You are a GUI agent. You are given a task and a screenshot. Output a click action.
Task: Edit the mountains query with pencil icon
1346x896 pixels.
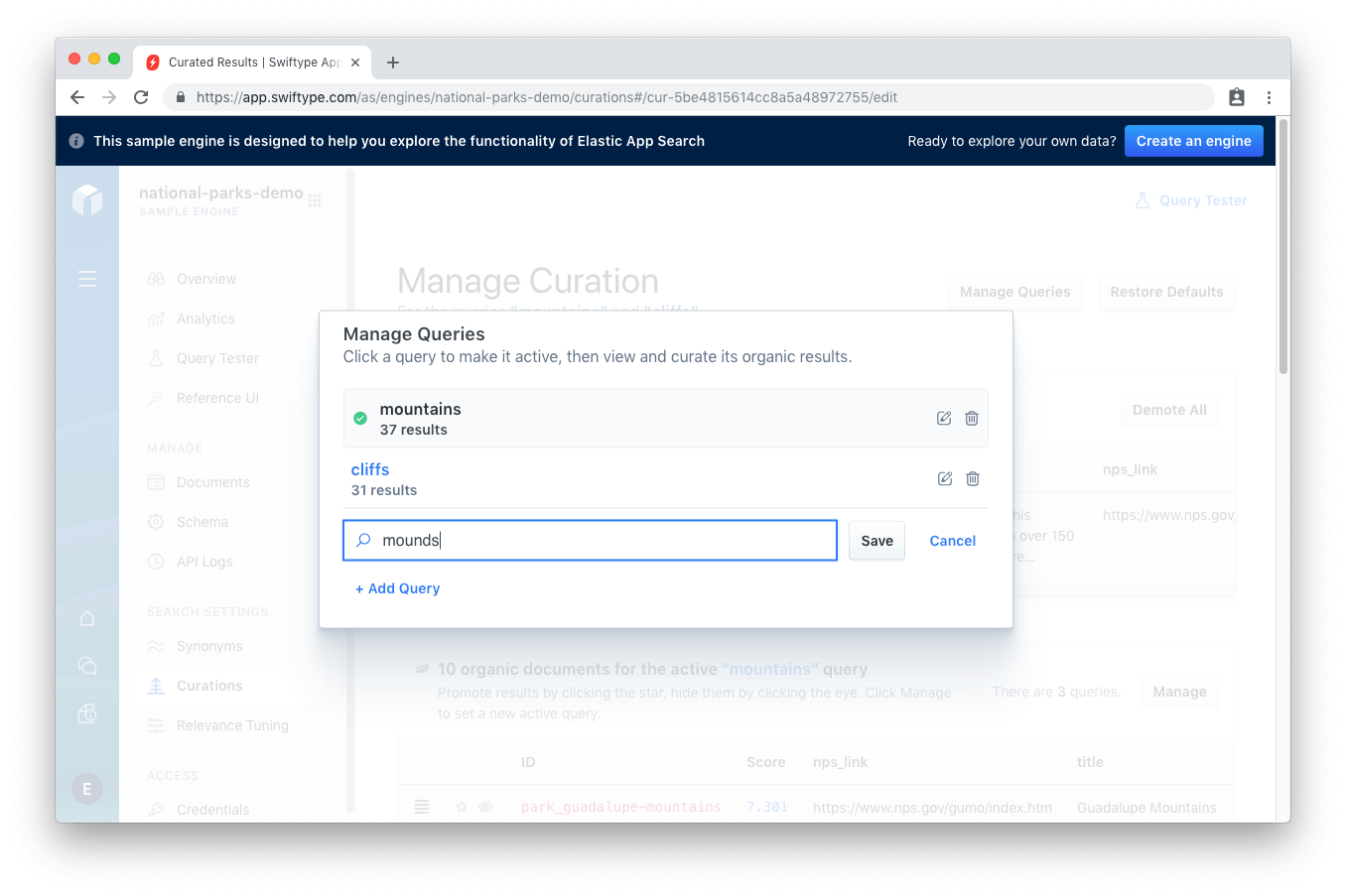click(944, 419)
